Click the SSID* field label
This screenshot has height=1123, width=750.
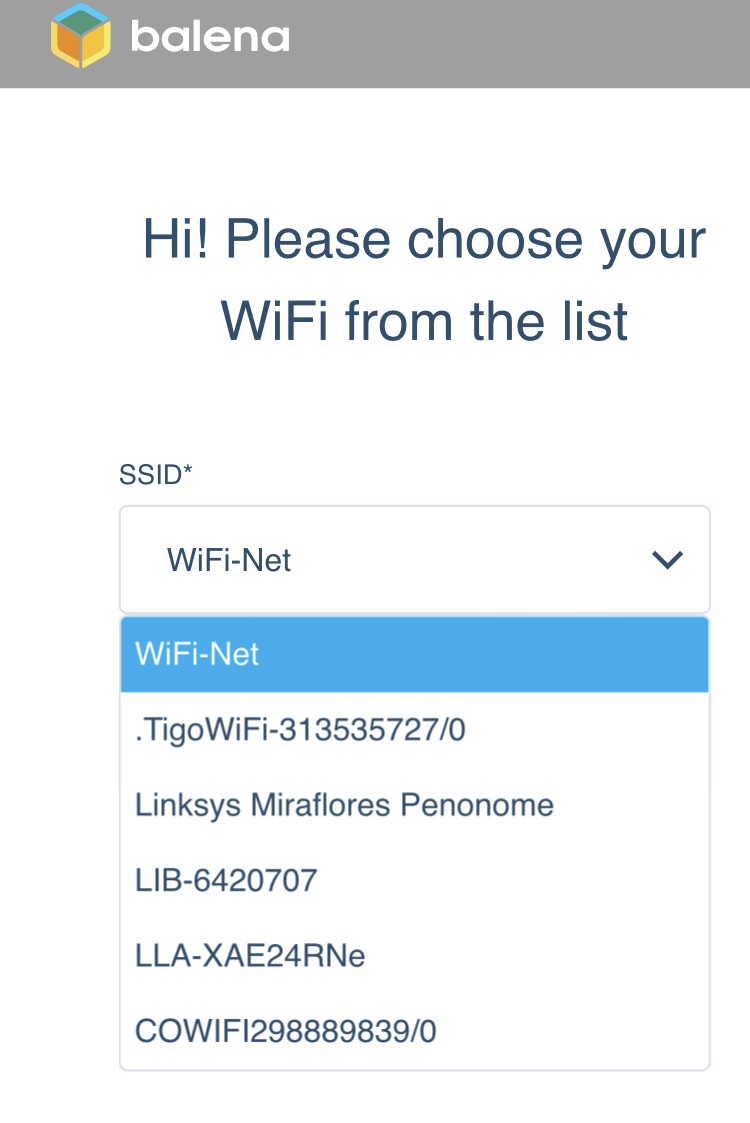coord(148,475)
